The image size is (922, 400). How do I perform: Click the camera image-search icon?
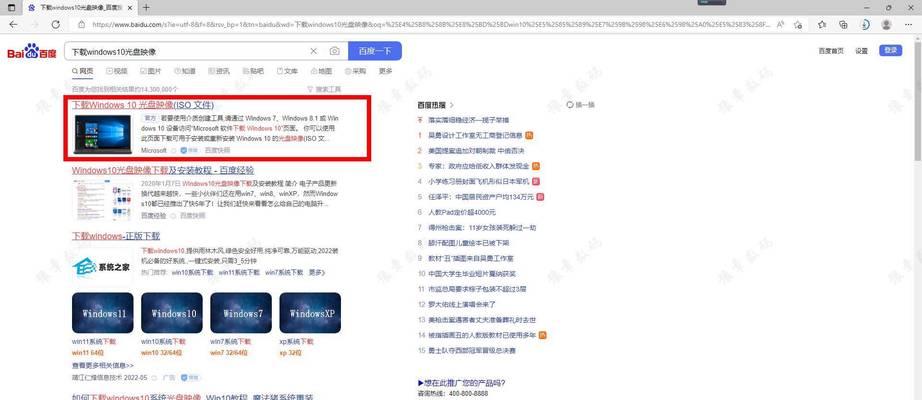(x=335, y=51)
